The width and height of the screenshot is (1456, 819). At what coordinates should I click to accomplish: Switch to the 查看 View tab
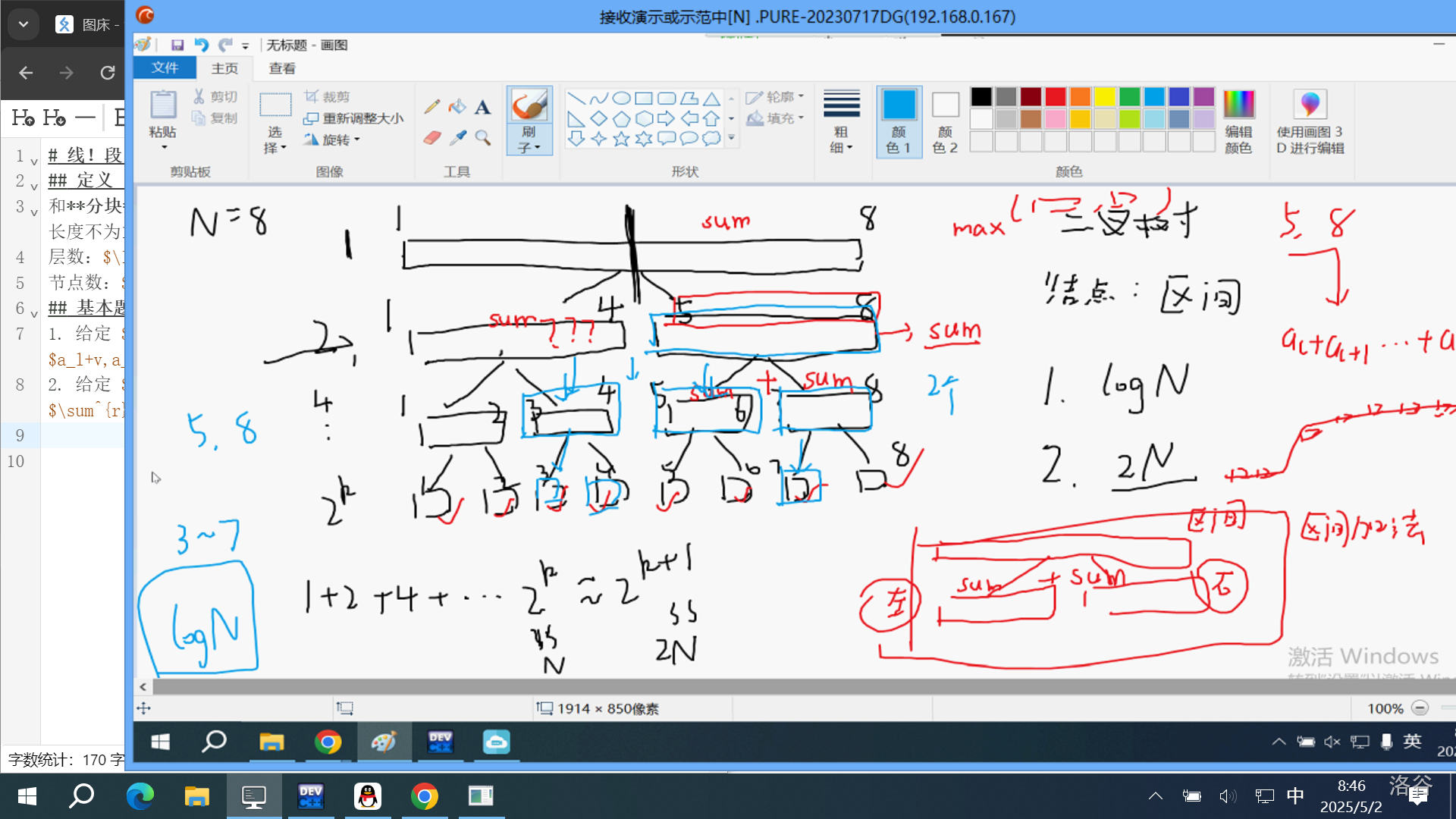[x=282, y=68]
